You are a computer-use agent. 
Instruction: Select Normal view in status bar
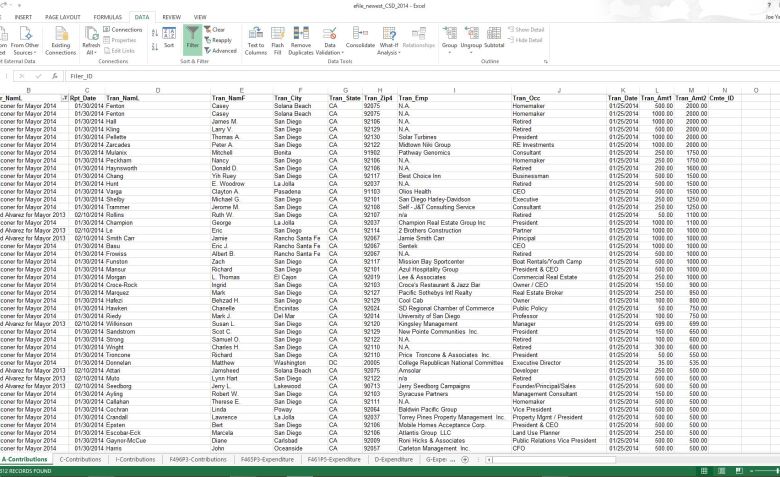tap(704, 471)
